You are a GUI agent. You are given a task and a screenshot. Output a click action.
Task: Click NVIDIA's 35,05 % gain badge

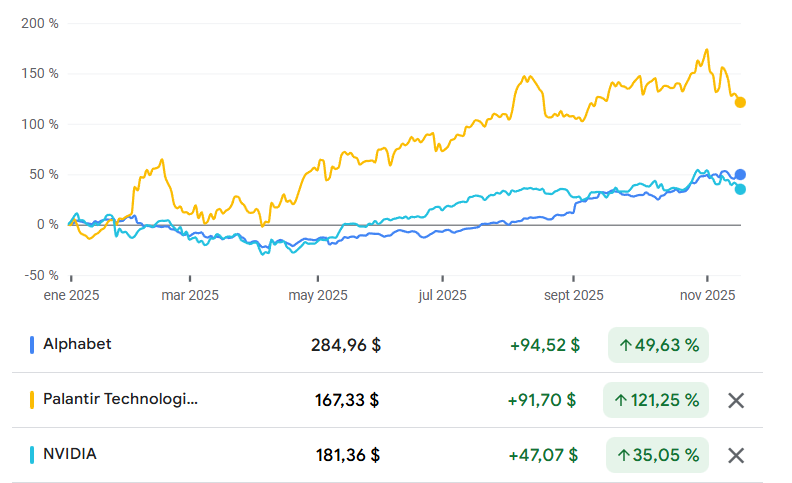(658, 455)
